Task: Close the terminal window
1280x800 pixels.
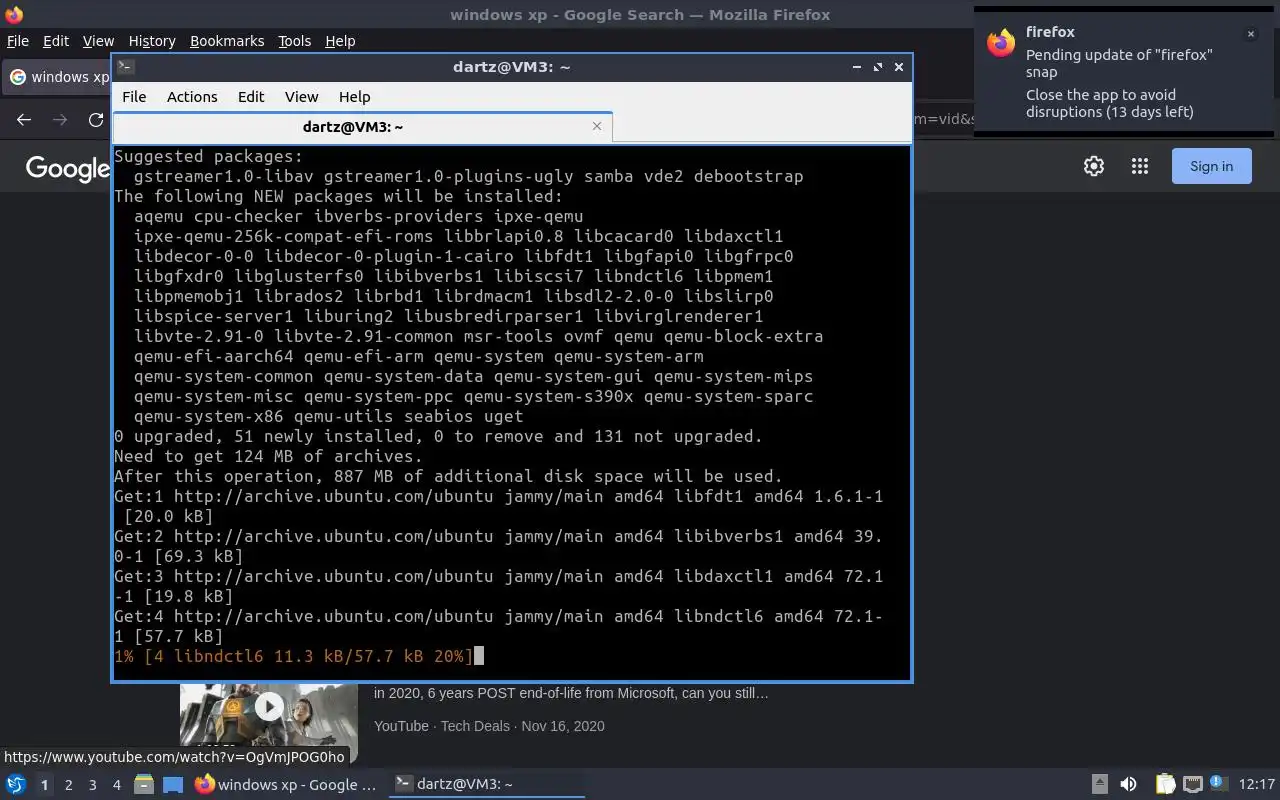Action: [899, 67]
